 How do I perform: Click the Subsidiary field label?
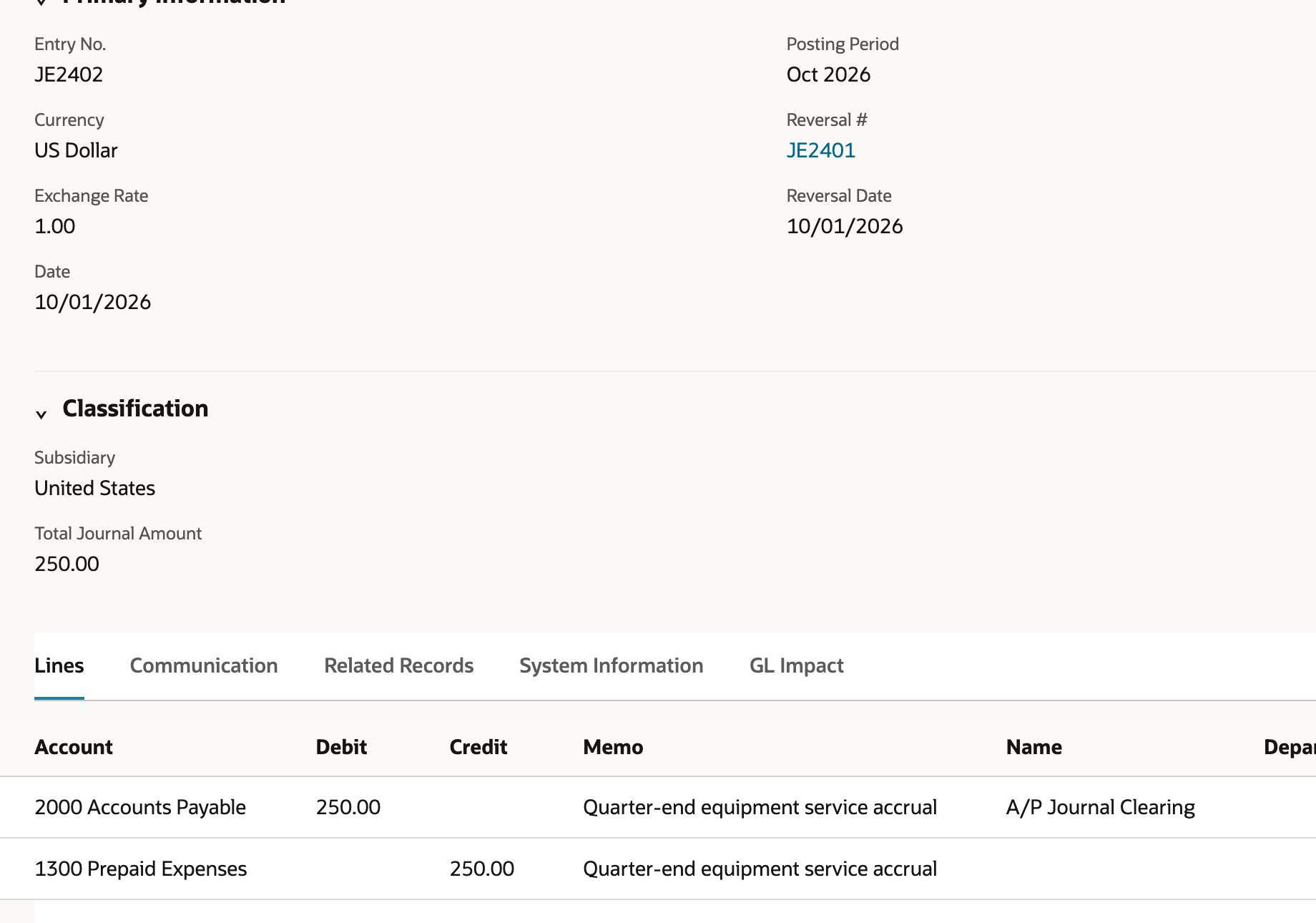point(75,458)
